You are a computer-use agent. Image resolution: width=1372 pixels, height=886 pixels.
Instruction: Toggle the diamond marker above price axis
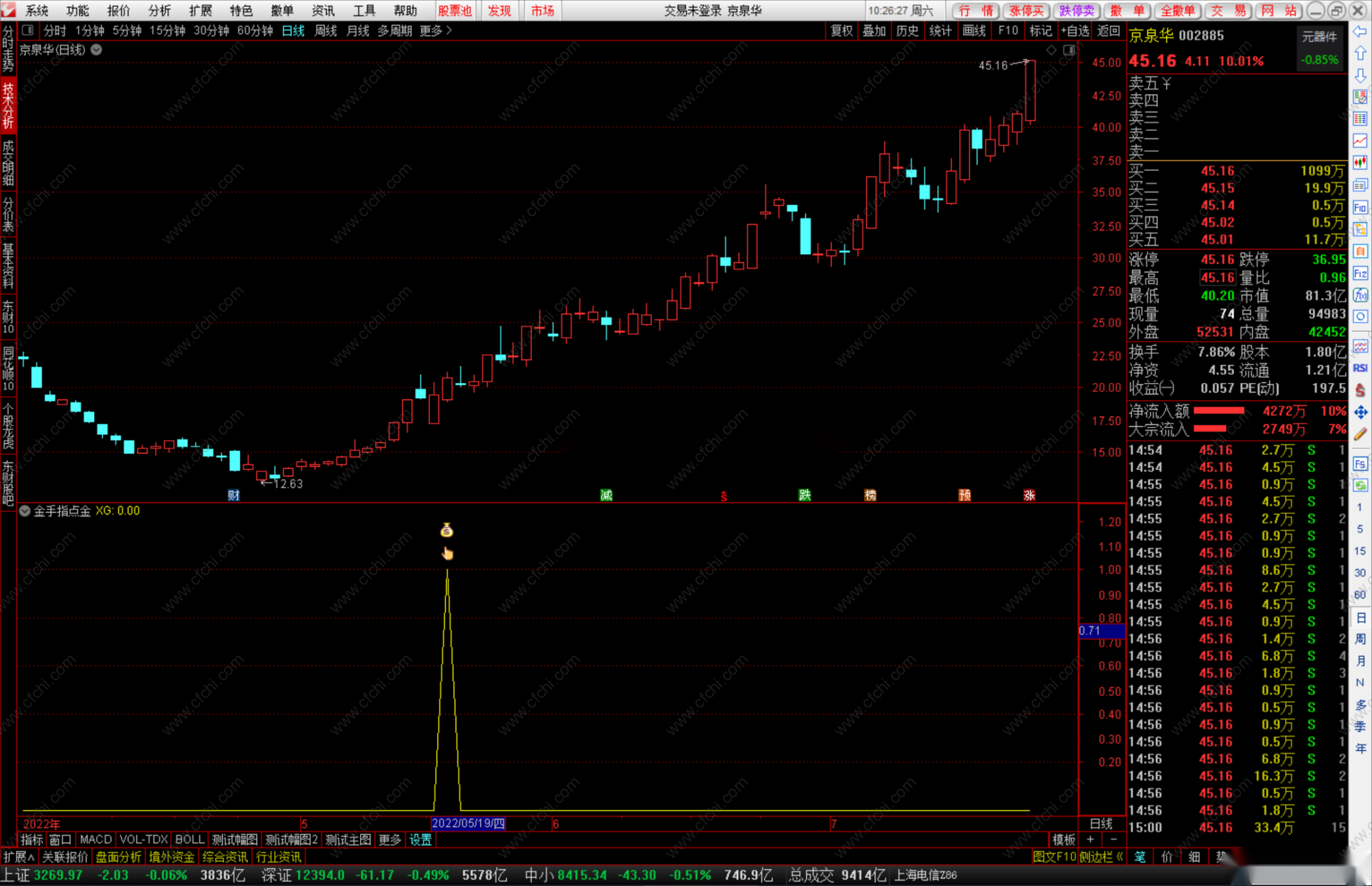[1052, 50]
